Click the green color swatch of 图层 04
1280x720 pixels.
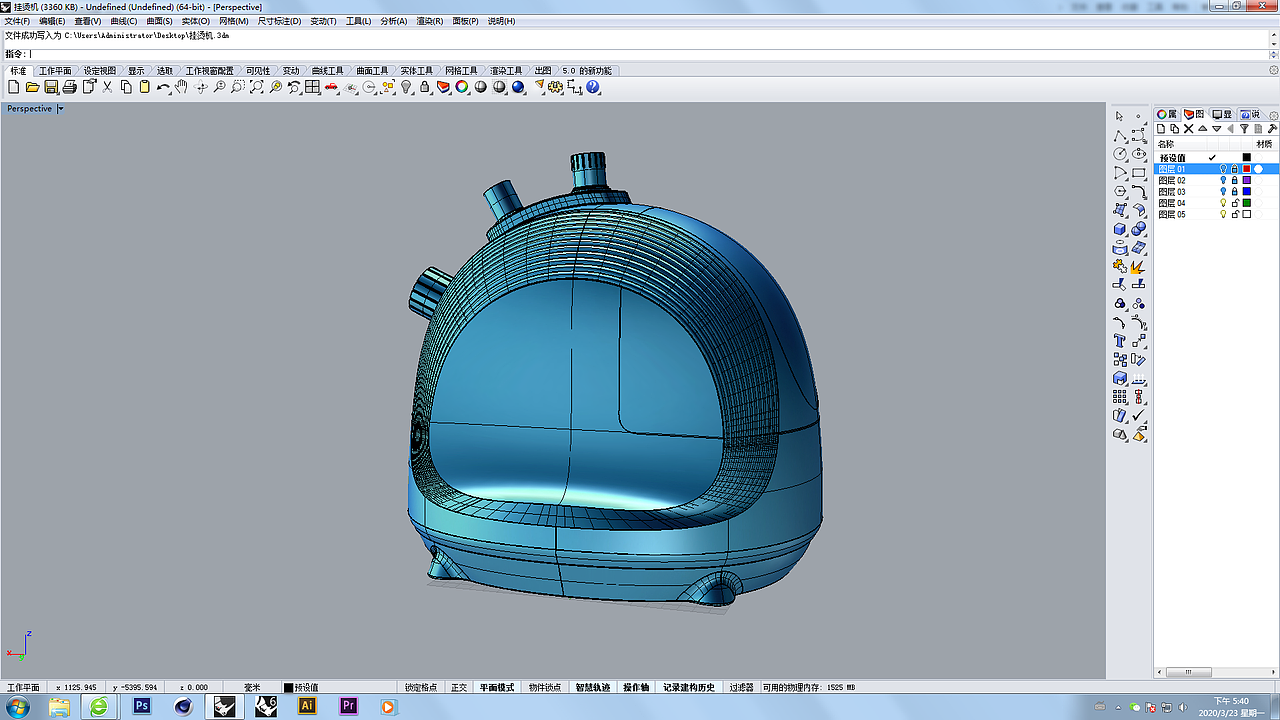click(1247, 203)
